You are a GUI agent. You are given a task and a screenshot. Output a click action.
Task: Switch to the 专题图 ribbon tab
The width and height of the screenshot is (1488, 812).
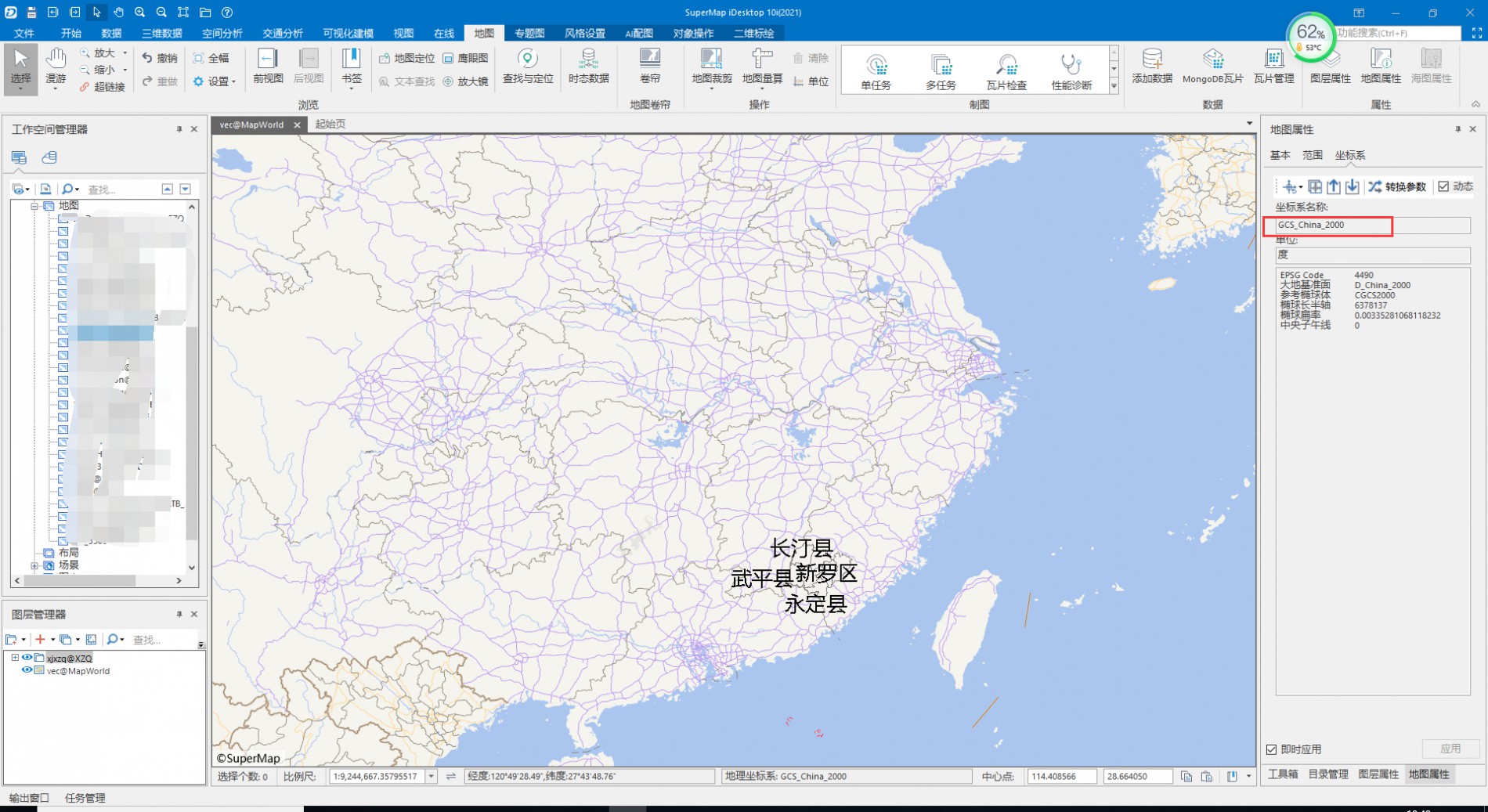(x=529, y=33)
